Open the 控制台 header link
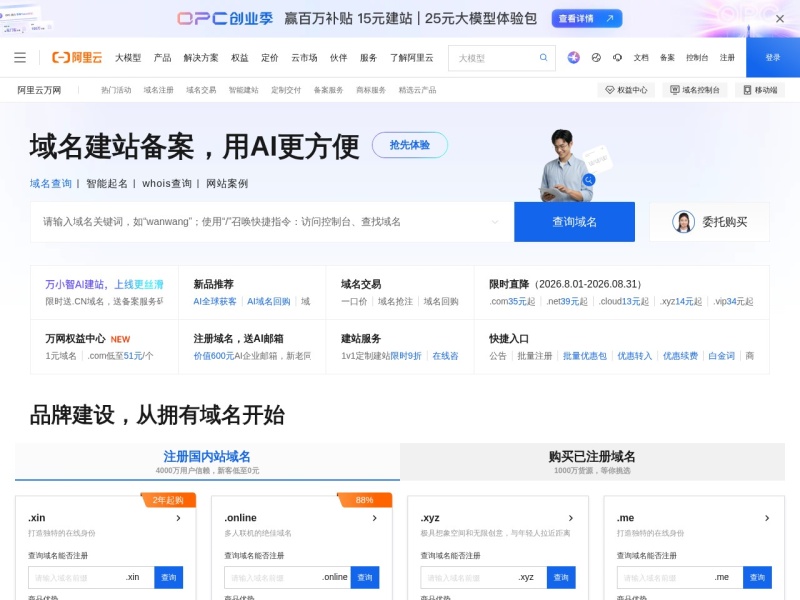The image size is (800, 600). tap(697, 58)
